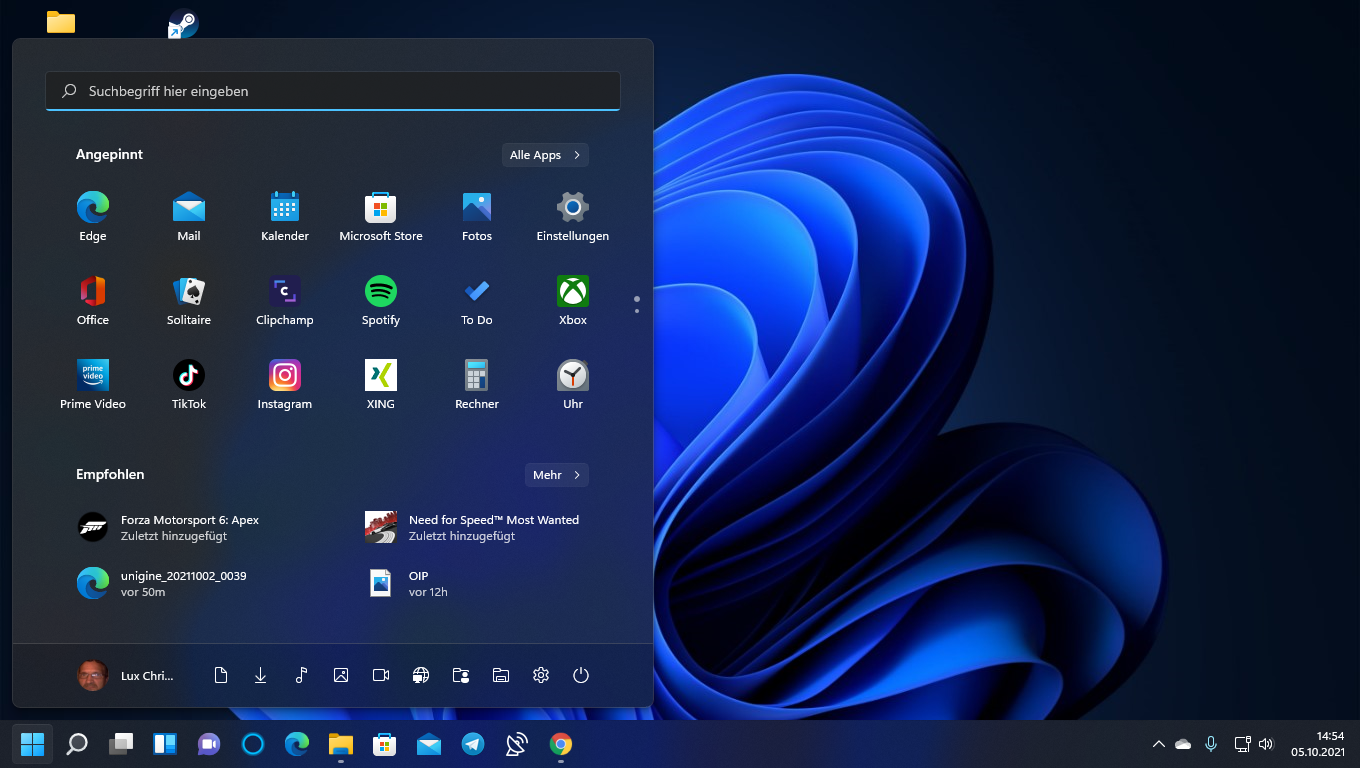Screen dimensions: 1360x768
Task: Launch the Xbox app
Action: [573, 301]
